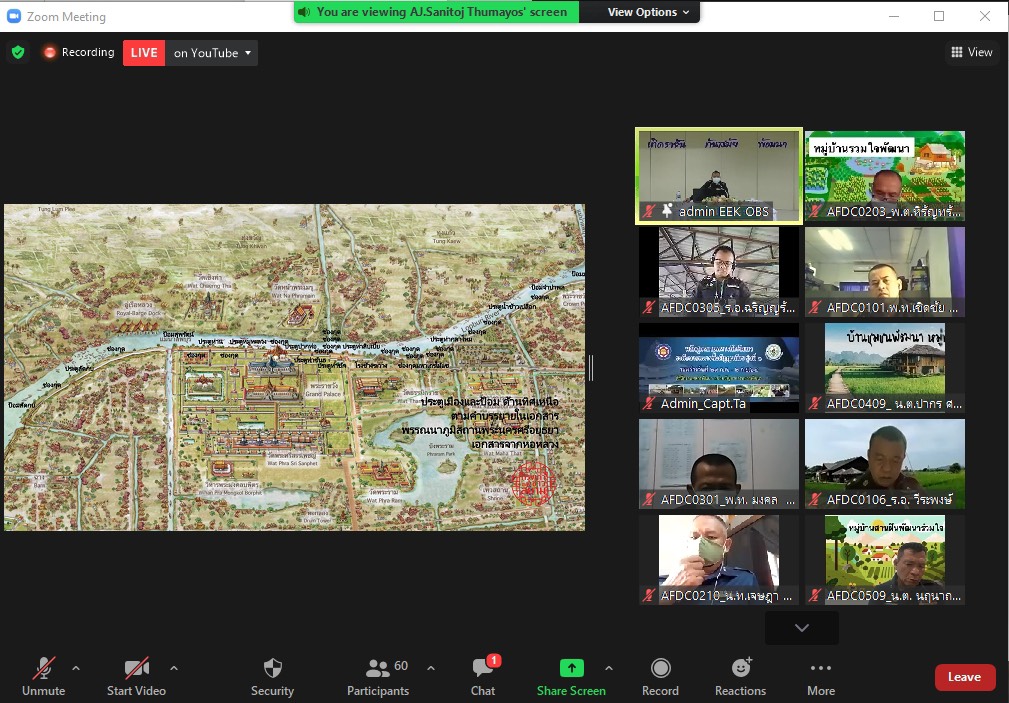Click muted mic icon on Admin_Capt.Ta tile
The image size is (1009, 703).
point(649,403)
